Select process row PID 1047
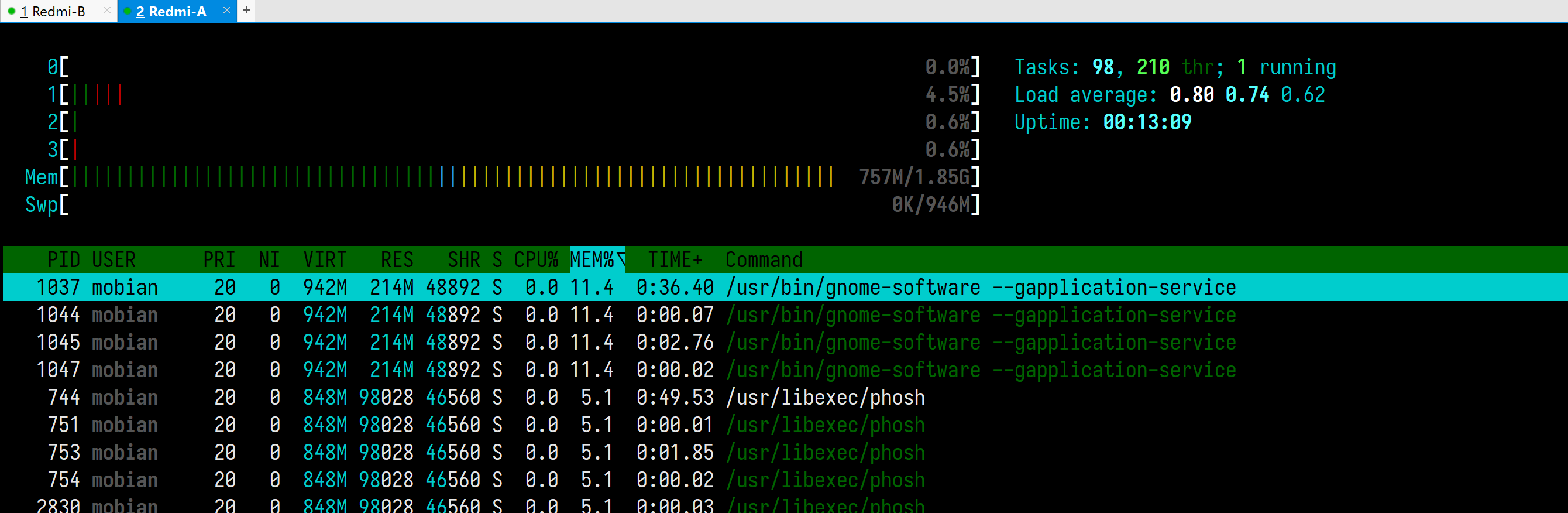Screen dimensions: 1568x513 tap(785, 370)
